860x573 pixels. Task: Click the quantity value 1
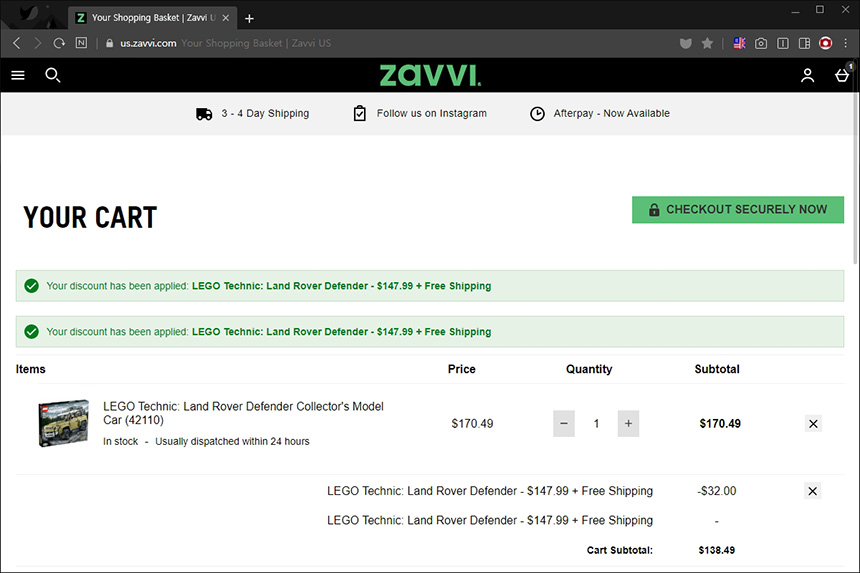pos(596,423)
